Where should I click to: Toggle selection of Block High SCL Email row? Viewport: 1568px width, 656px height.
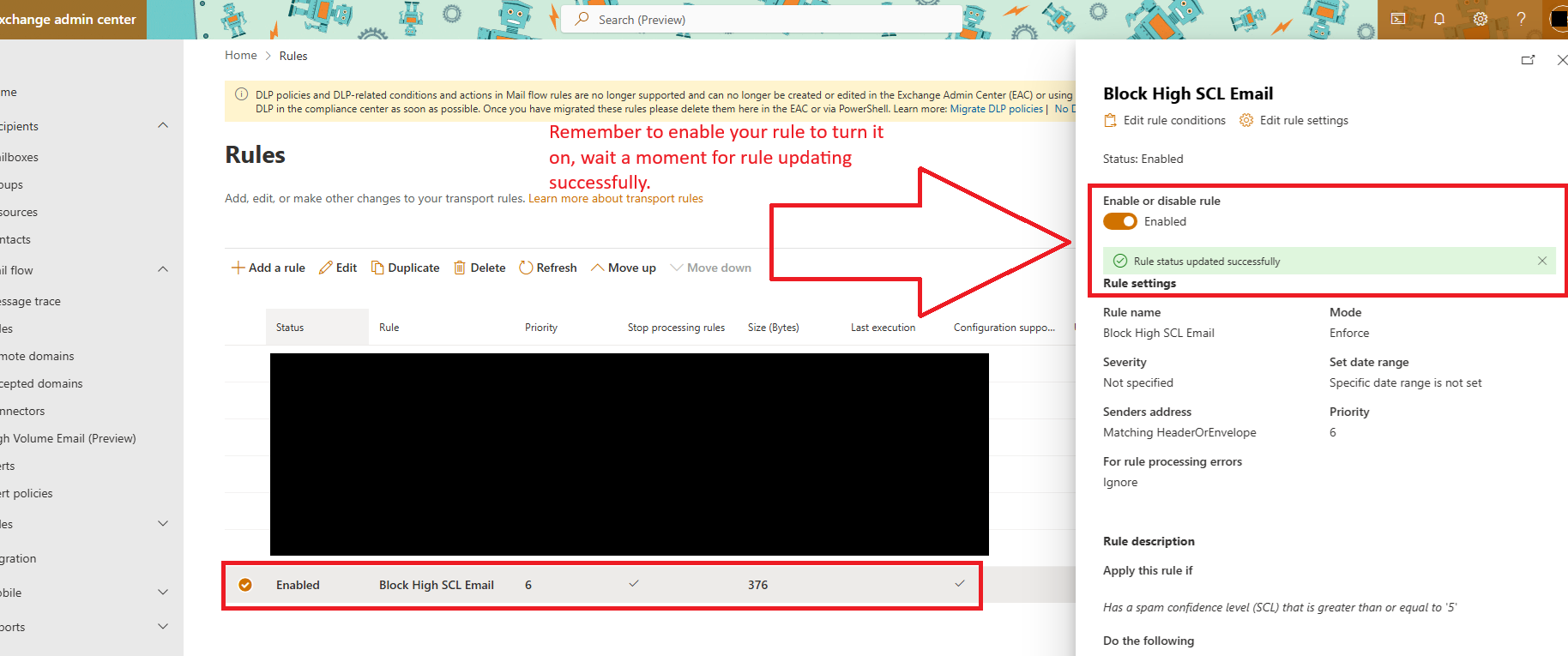245,585
